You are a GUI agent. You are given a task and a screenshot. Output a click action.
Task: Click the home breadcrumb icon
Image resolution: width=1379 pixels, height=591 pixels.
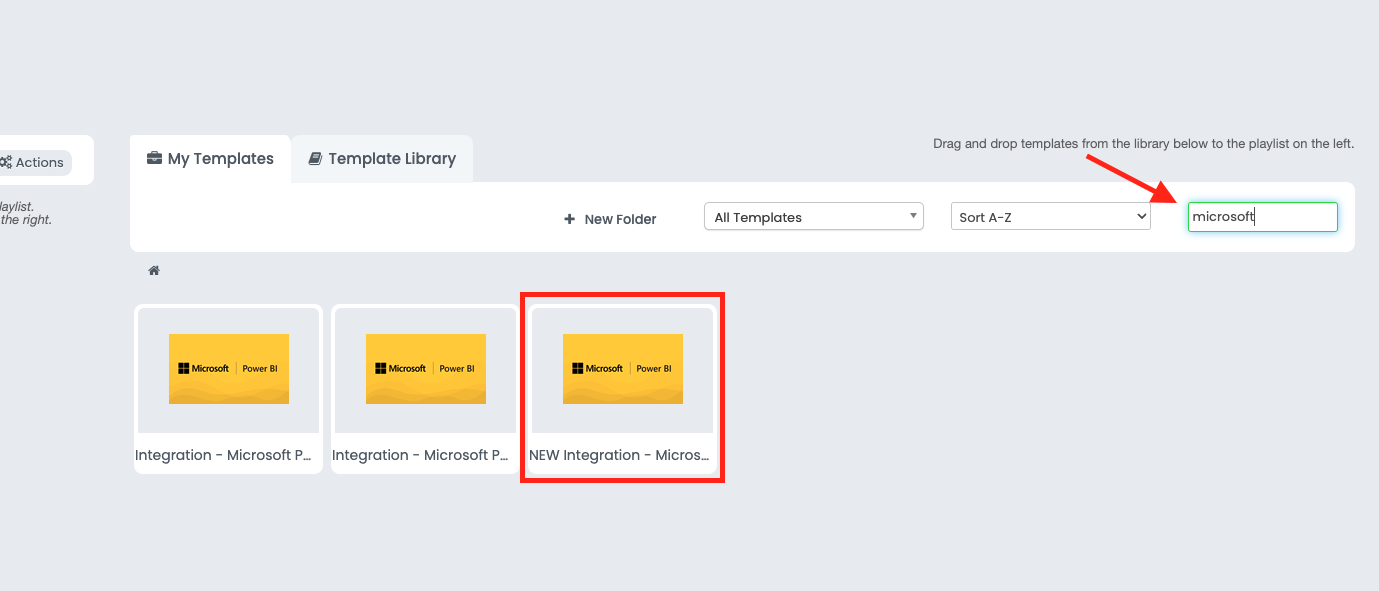point(154,271)
